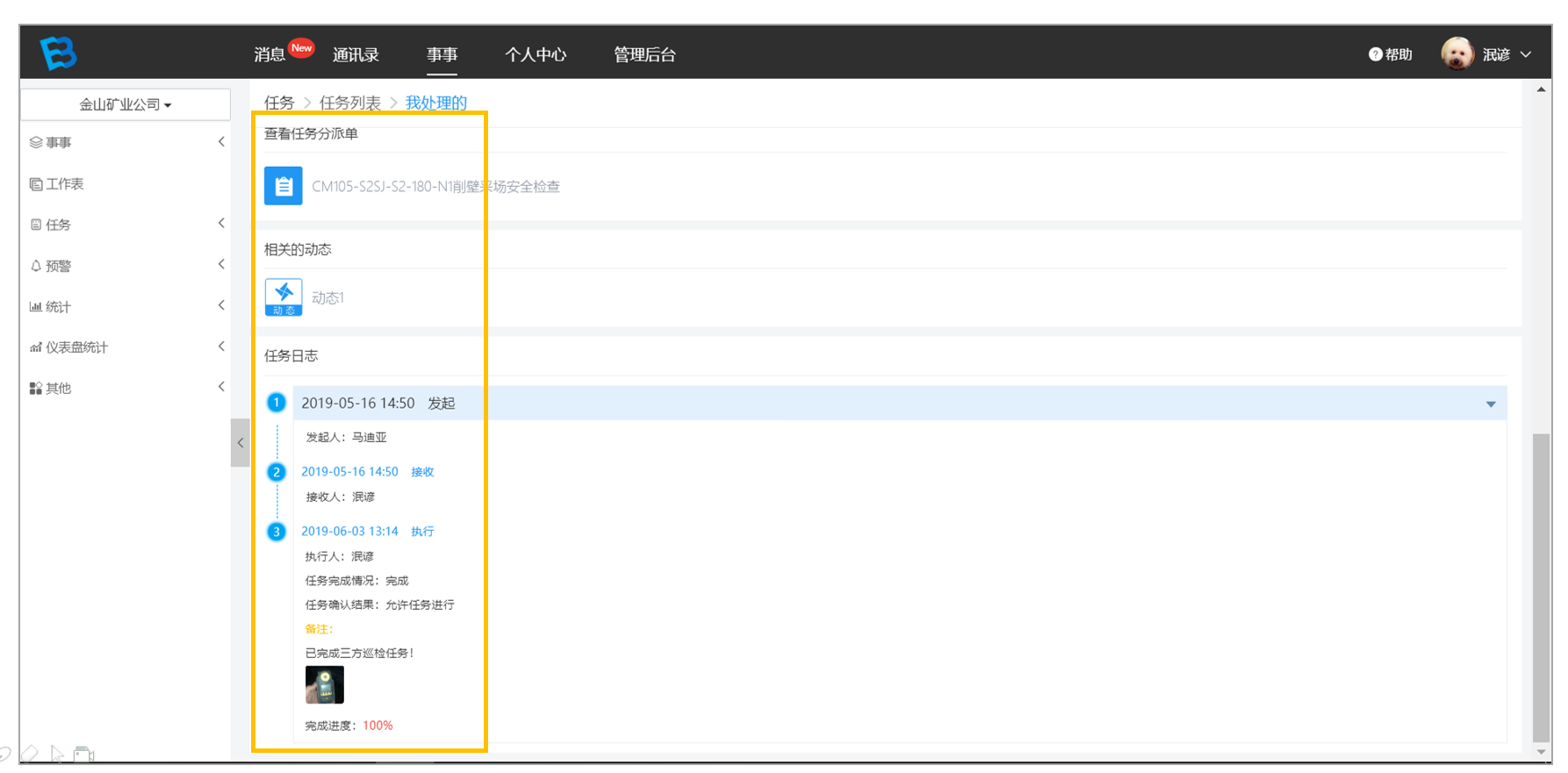Open the attached photo thumbnail

point(325,684)
